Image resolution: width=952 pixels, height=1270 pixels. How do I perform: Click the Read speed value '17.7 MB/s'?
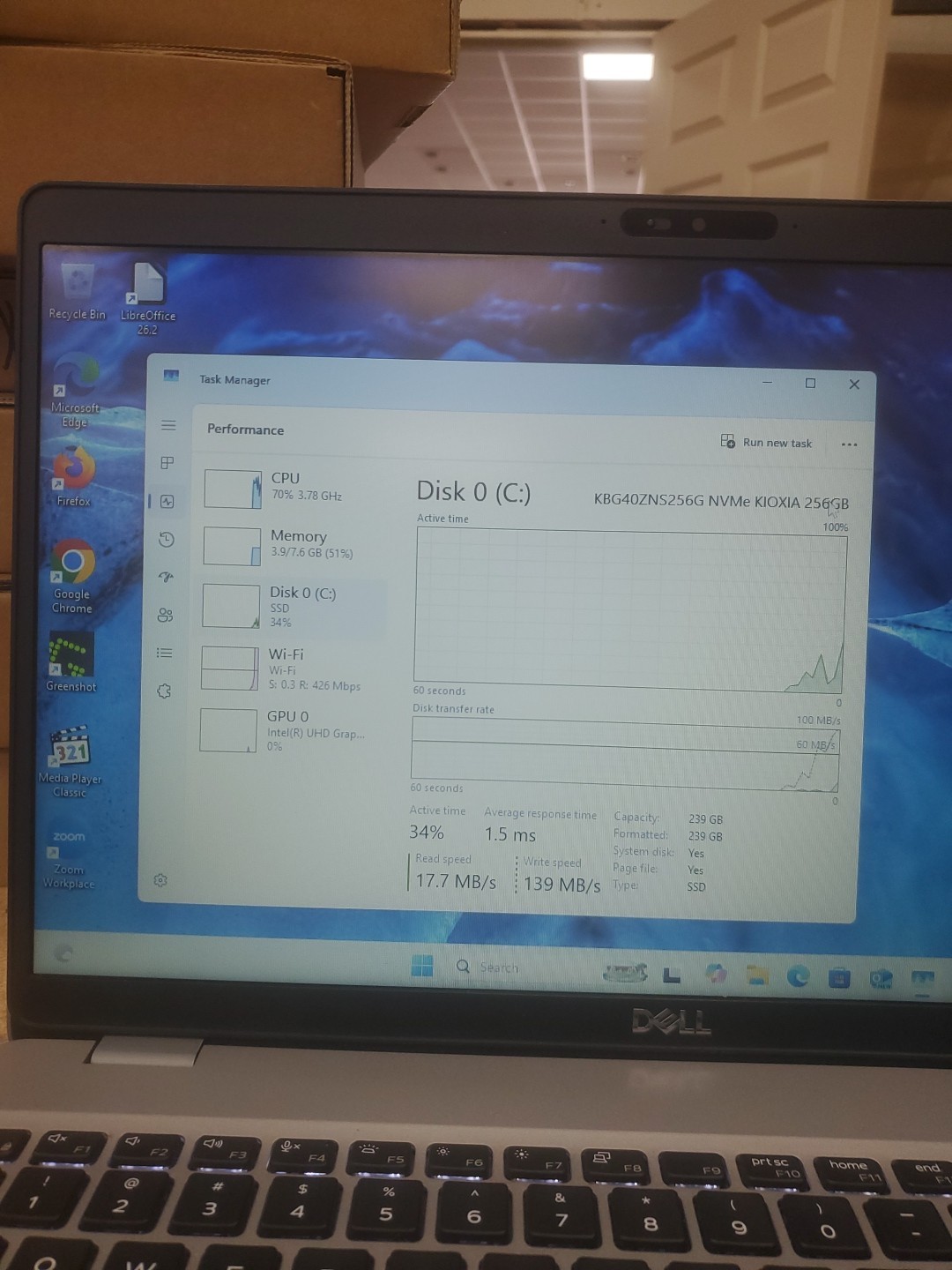[x=456, y=881]
